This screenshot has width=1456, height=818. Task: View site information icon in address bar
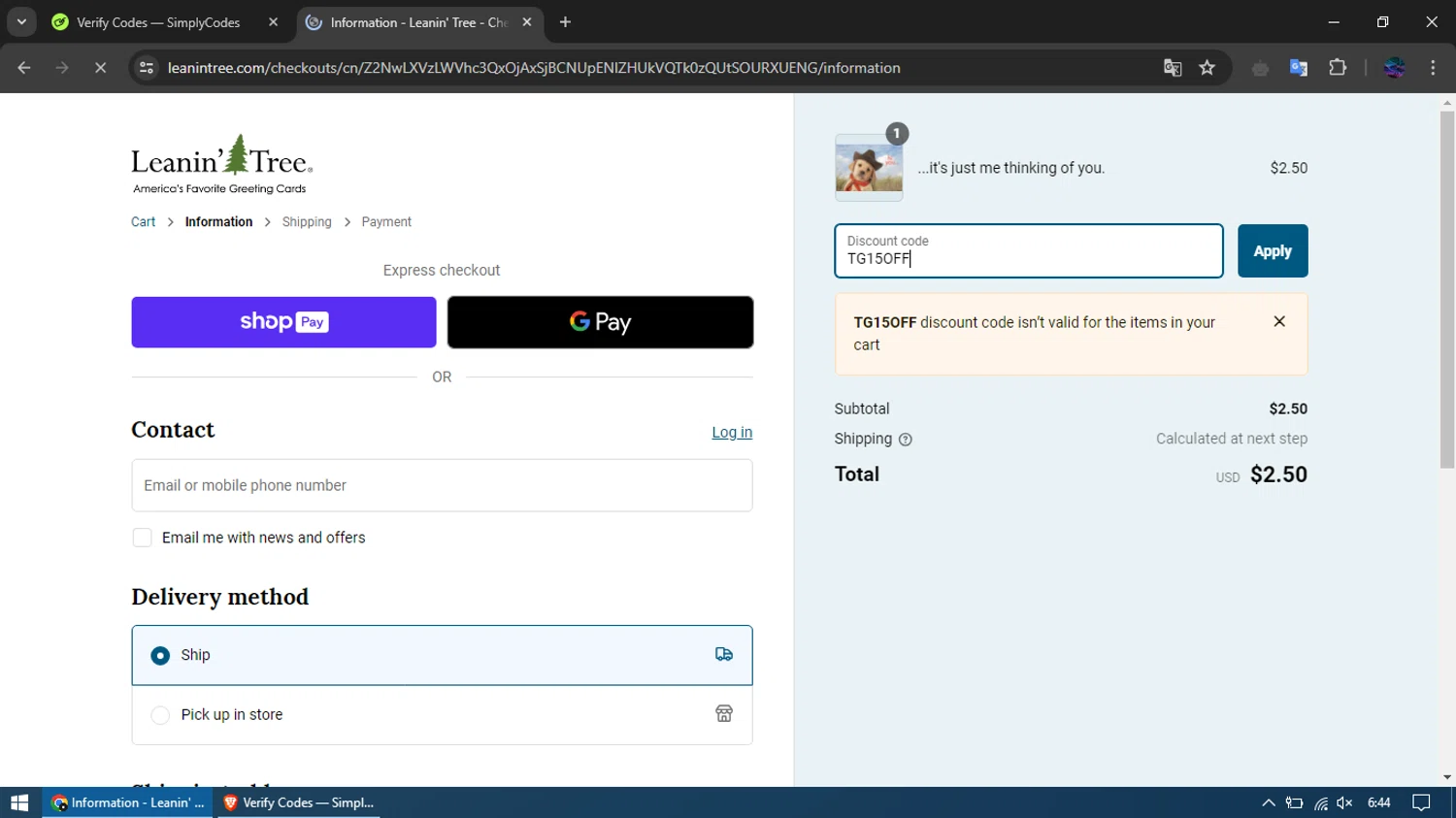coord(147,68)
